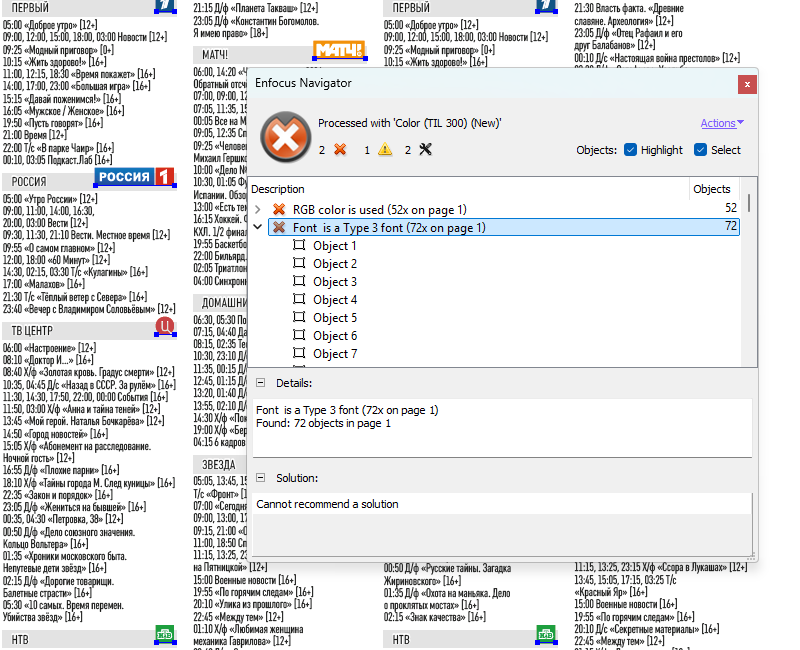
Task: Collapse the Type 3 font row
Action: (x=258, y=227)
